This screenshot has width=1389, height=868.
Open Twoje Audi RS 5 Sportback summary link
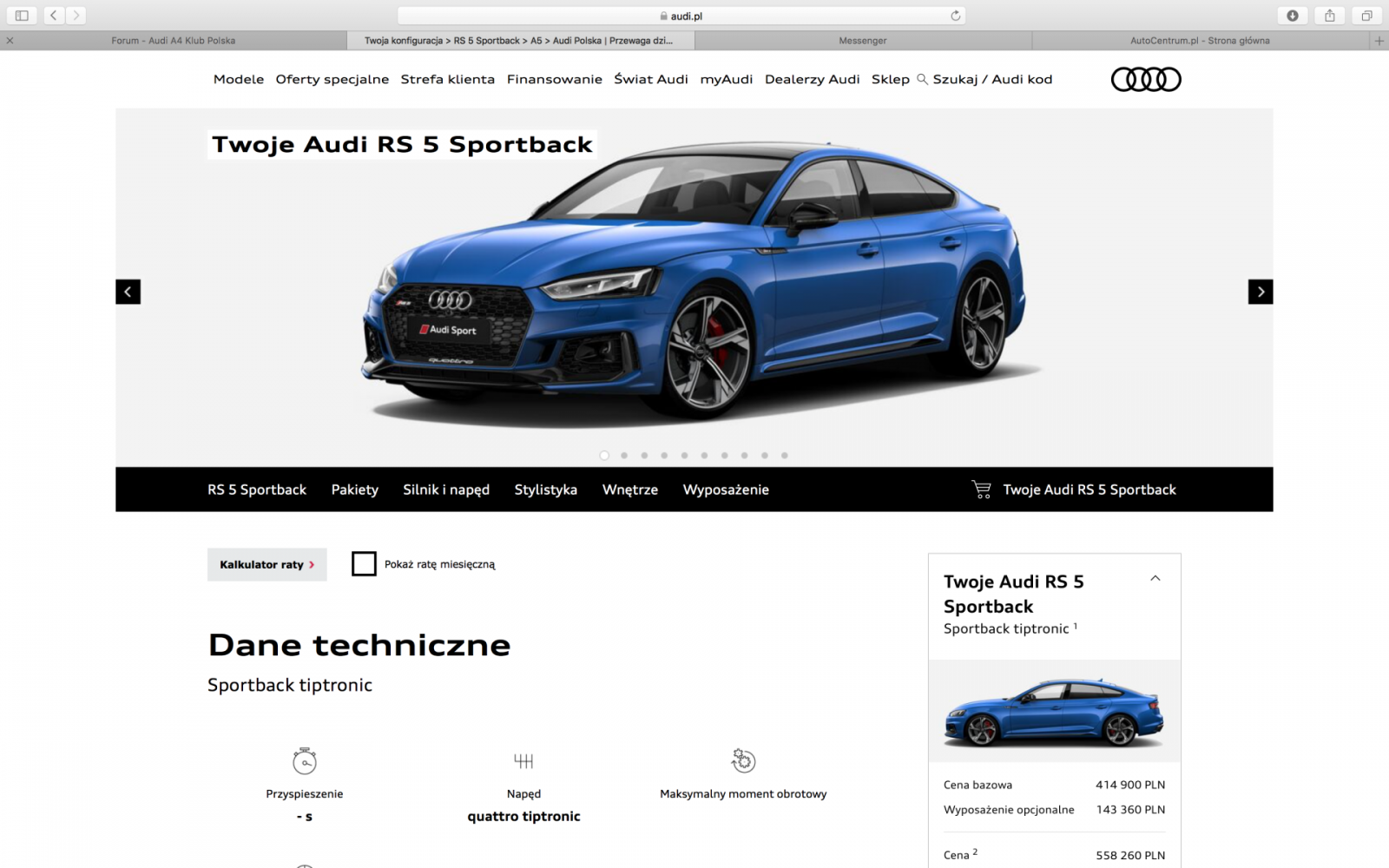[1089, 490]
